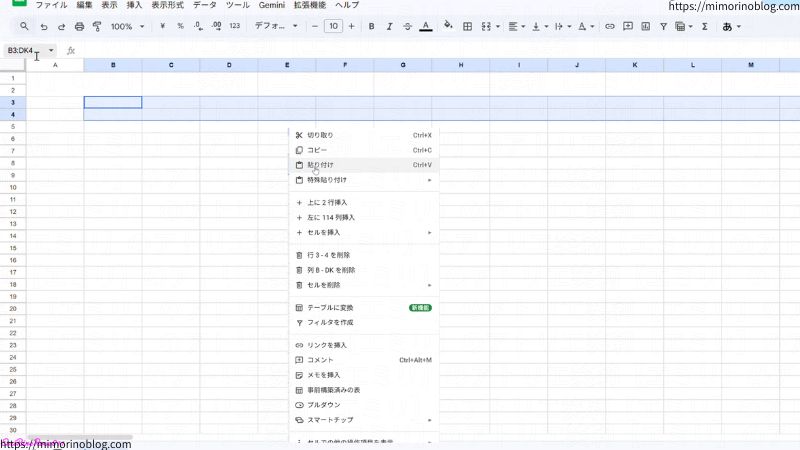Image resolution: width=800 pixels, height=450 pixels.
Task: Click the font size field showing 10
Action: pyautogui.click(x=333, y=26)
